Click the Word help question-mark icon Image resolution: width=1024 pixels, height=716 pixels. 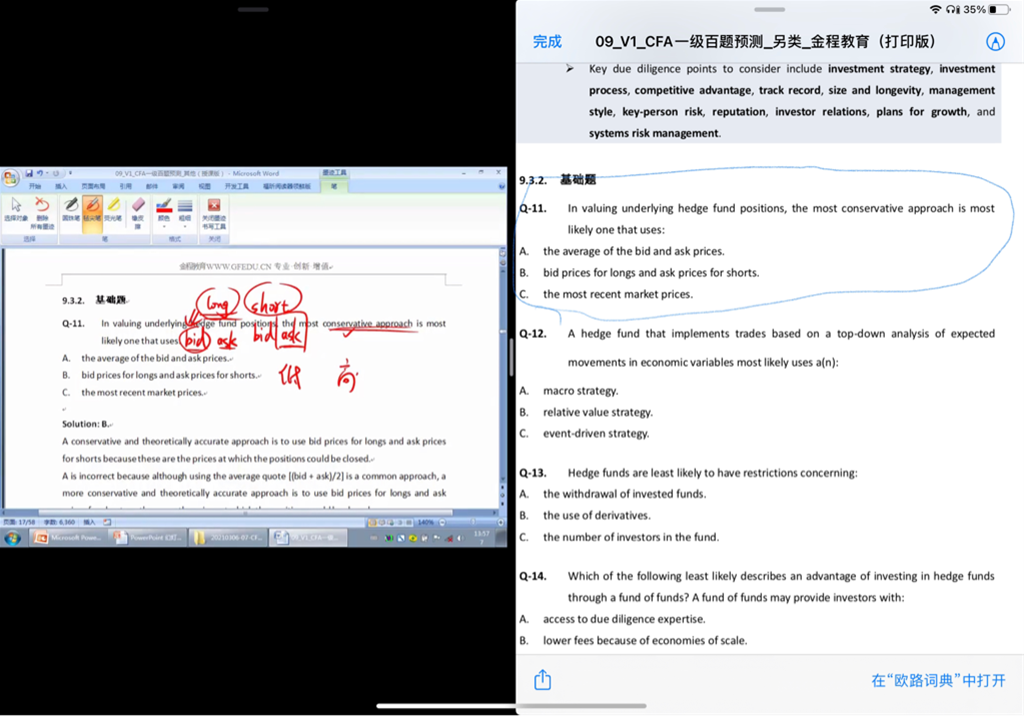click(501, 186)
